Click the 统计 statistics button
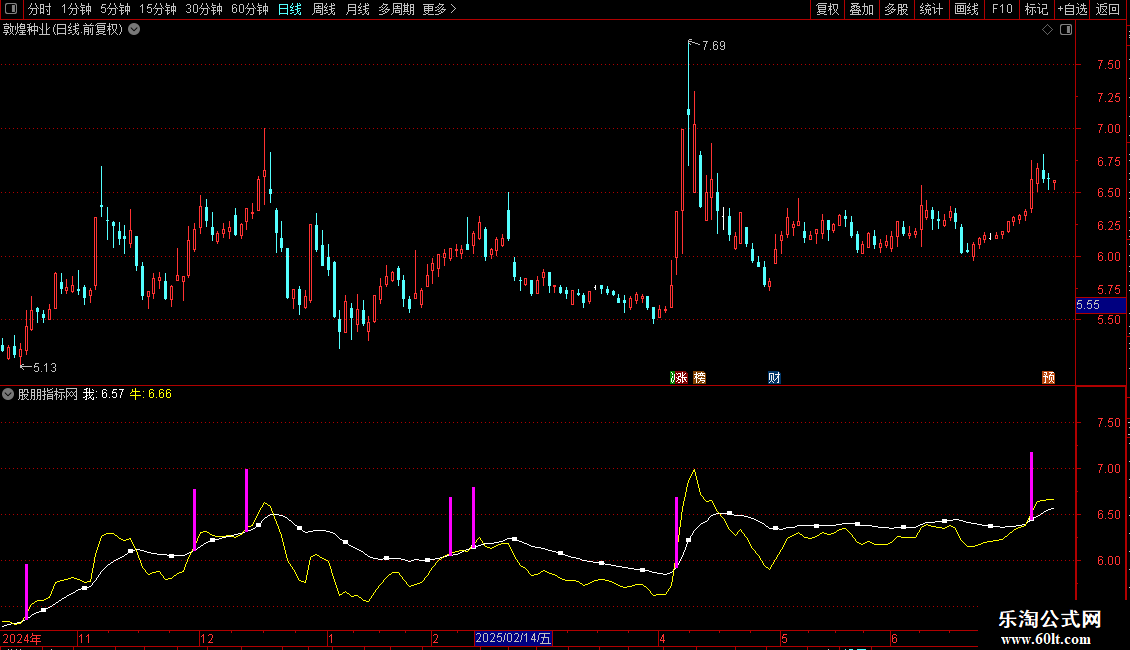1130x650 pixels. pos(931,9)
